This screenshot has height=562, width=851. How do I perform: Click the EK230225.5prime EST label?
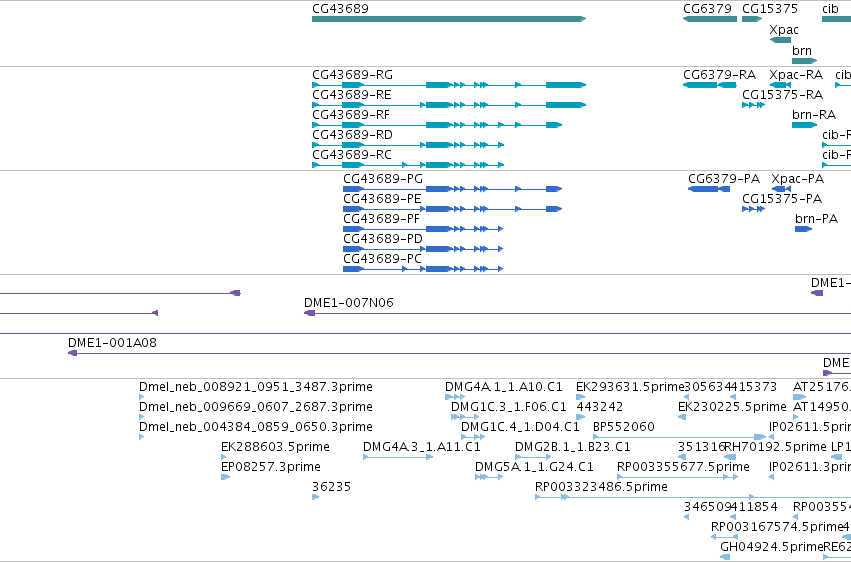pyautogui.click(x=732, y=407)
